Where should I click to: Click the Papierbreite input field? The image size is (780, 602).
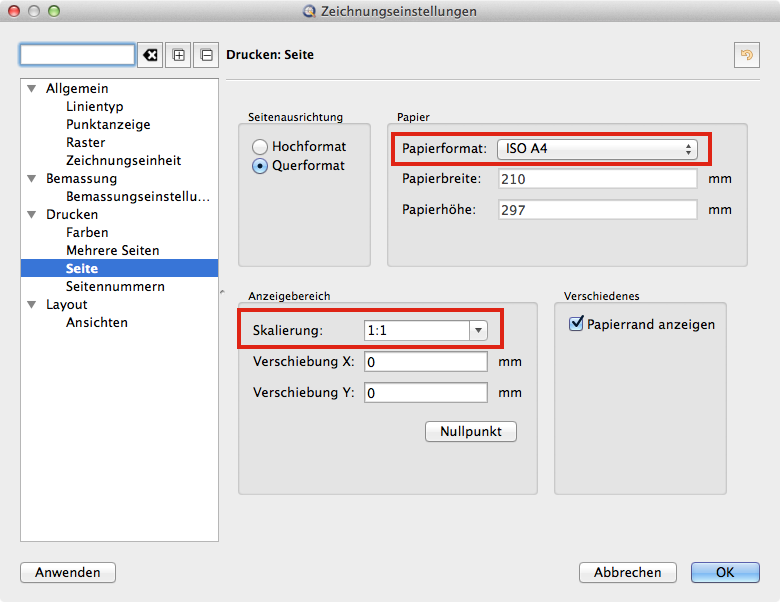(x=596, y=179)
